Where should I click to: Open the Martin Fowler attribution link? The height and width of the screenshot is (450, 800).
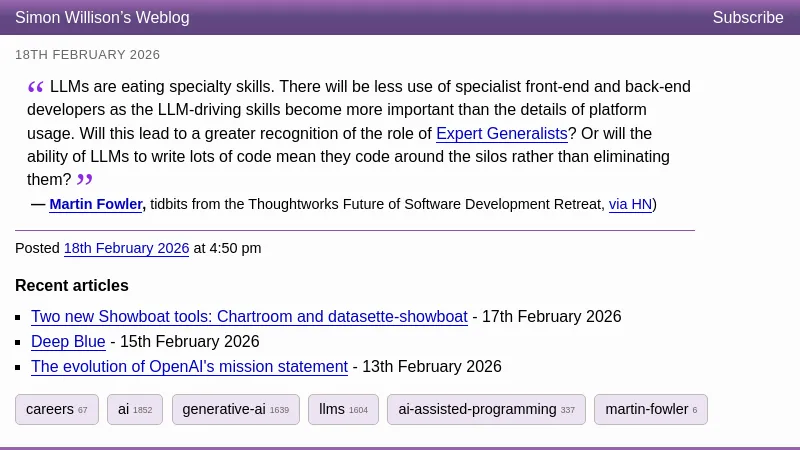click(x=96, y=204)
